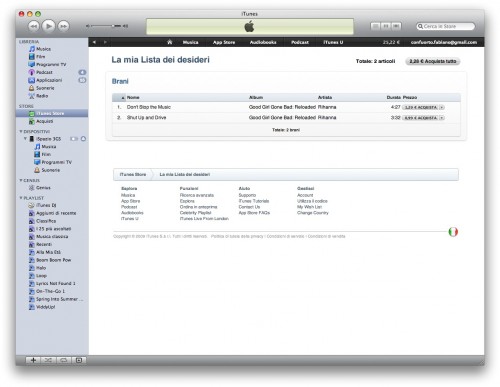Navigate back with store back arrow
This screenshot has height=387, width=500.
94,42
